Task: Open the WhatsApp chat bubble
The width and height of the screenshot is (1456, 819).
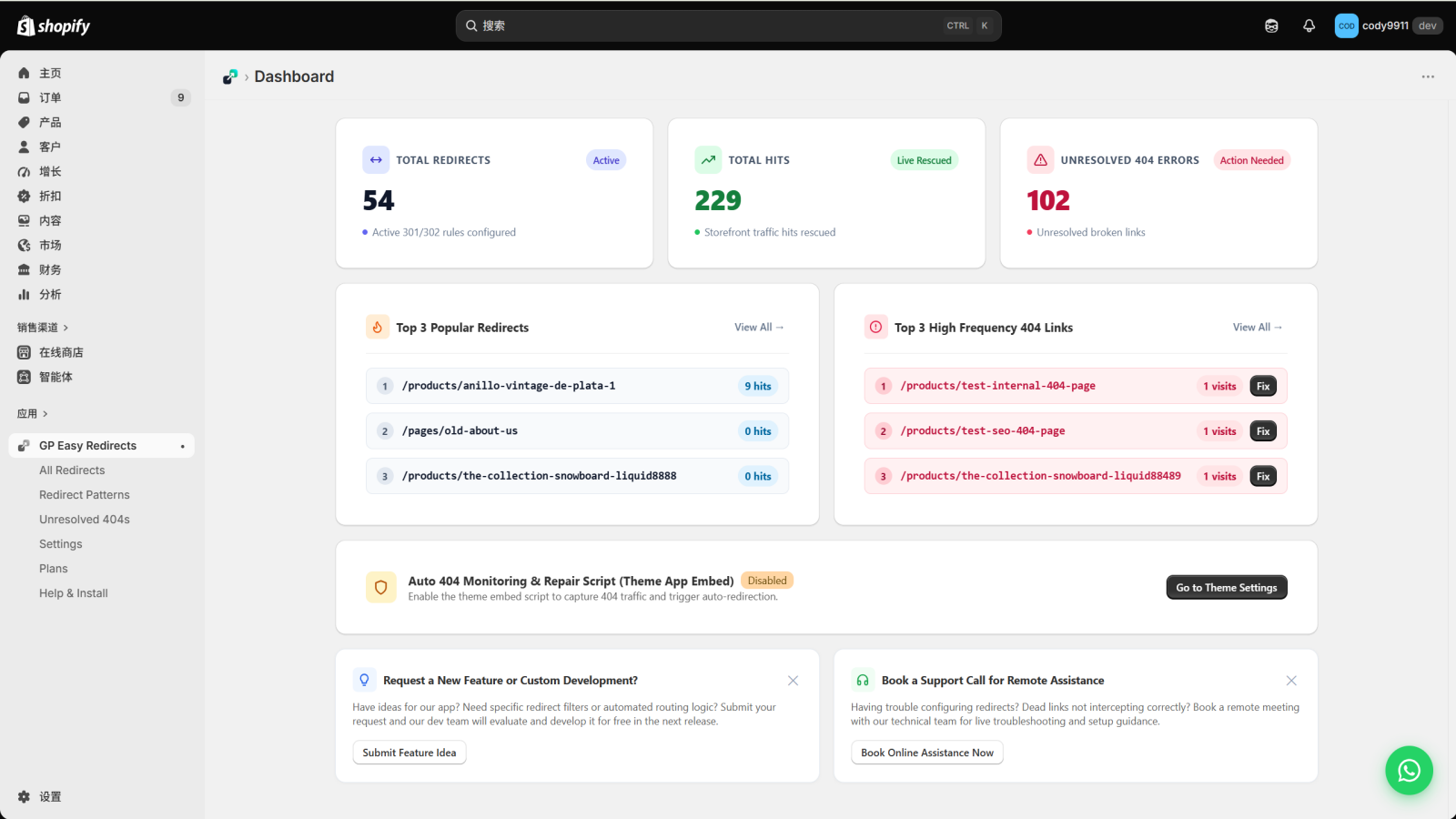Action: (x=1409, y=771)
